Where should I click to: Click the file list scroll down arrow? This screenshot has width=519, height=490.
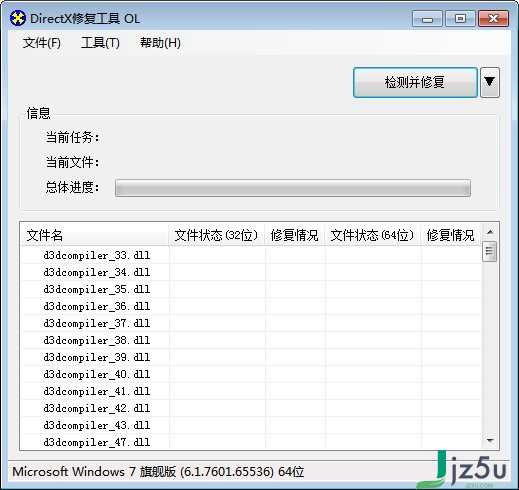click(x=490, y=441)
